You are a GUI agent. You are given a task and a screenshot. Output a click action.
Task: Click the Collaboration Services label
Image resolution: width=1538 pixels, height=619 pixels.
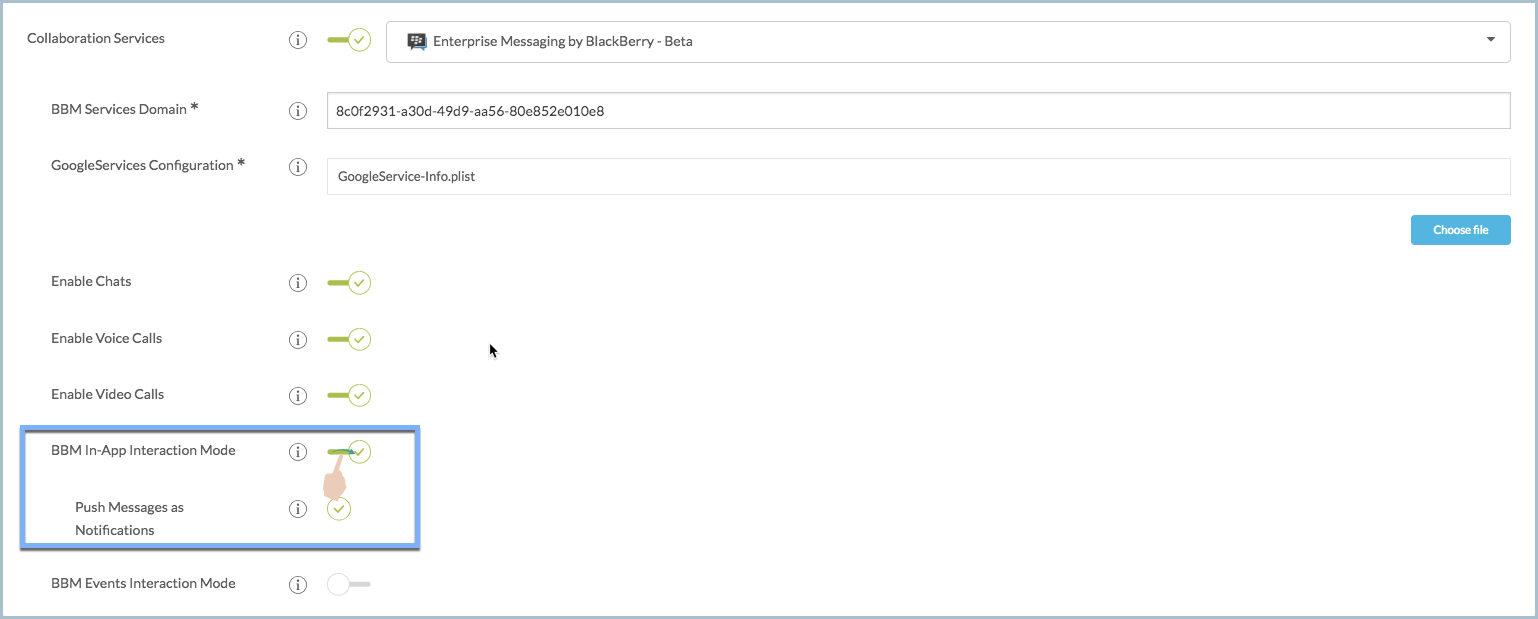click(x=96, y=38)
